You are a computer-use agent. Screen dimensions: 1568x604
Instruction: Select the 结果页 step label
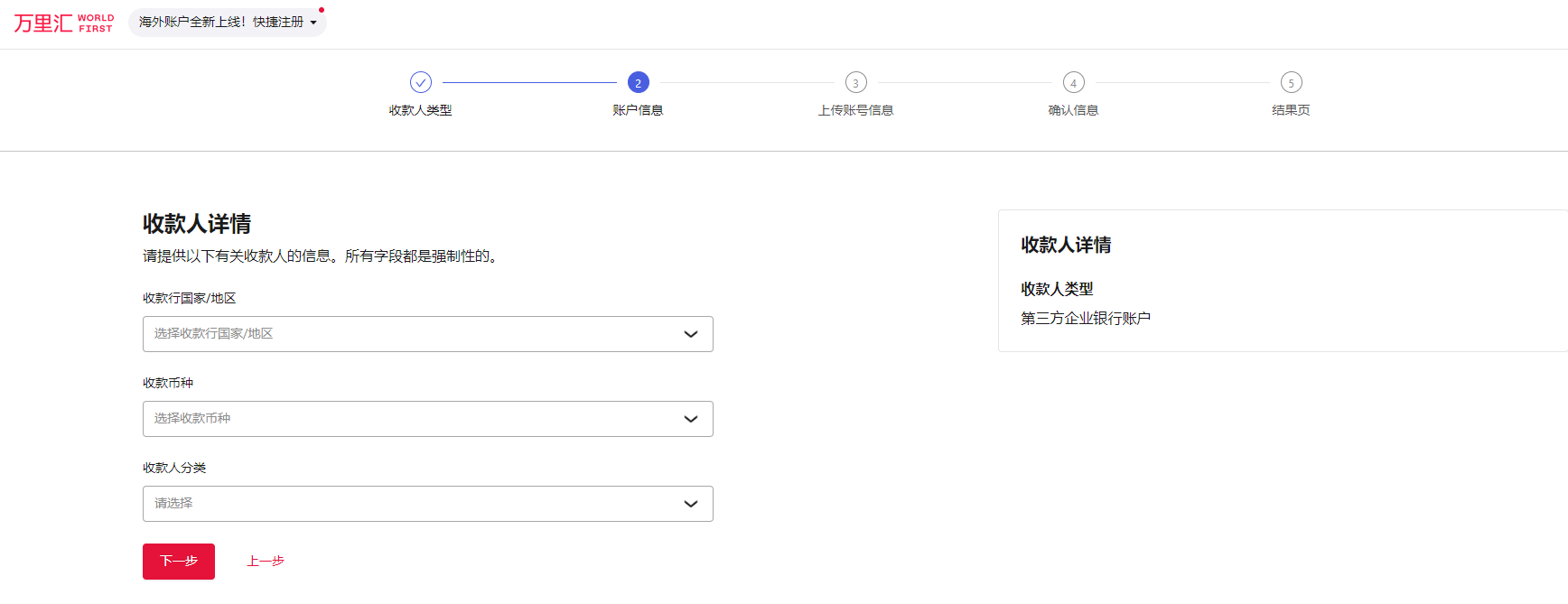pyautogui.click(x=1291, y=110)
